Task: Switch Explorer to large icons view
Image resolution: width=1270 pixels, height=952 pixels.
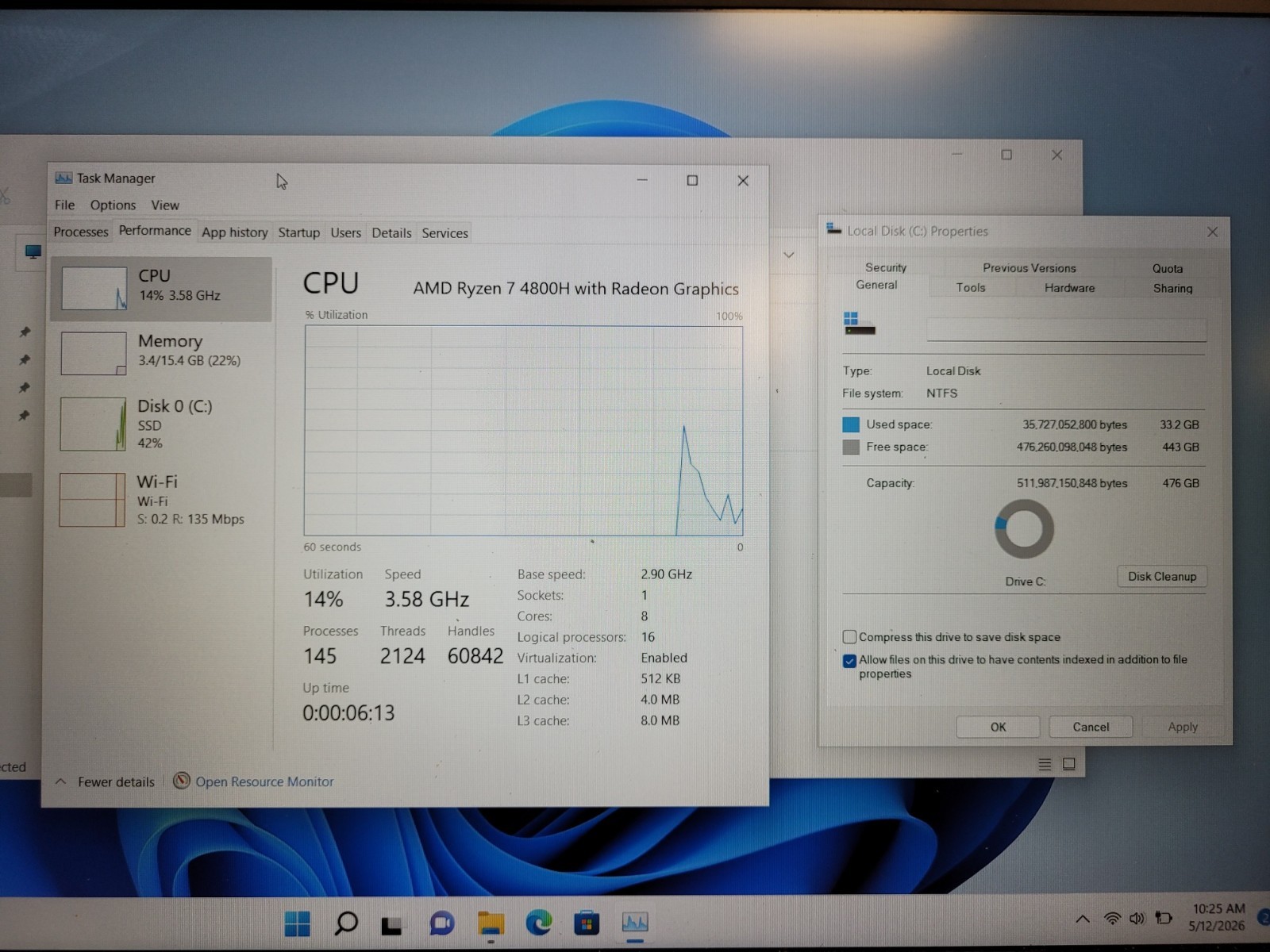Action: [x=1069, y=764]
